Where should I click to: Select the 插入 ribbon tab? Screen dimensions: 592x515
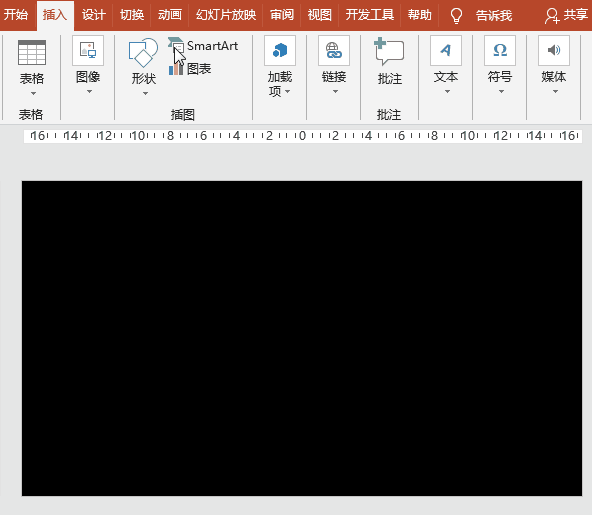[x=55, y=15]
